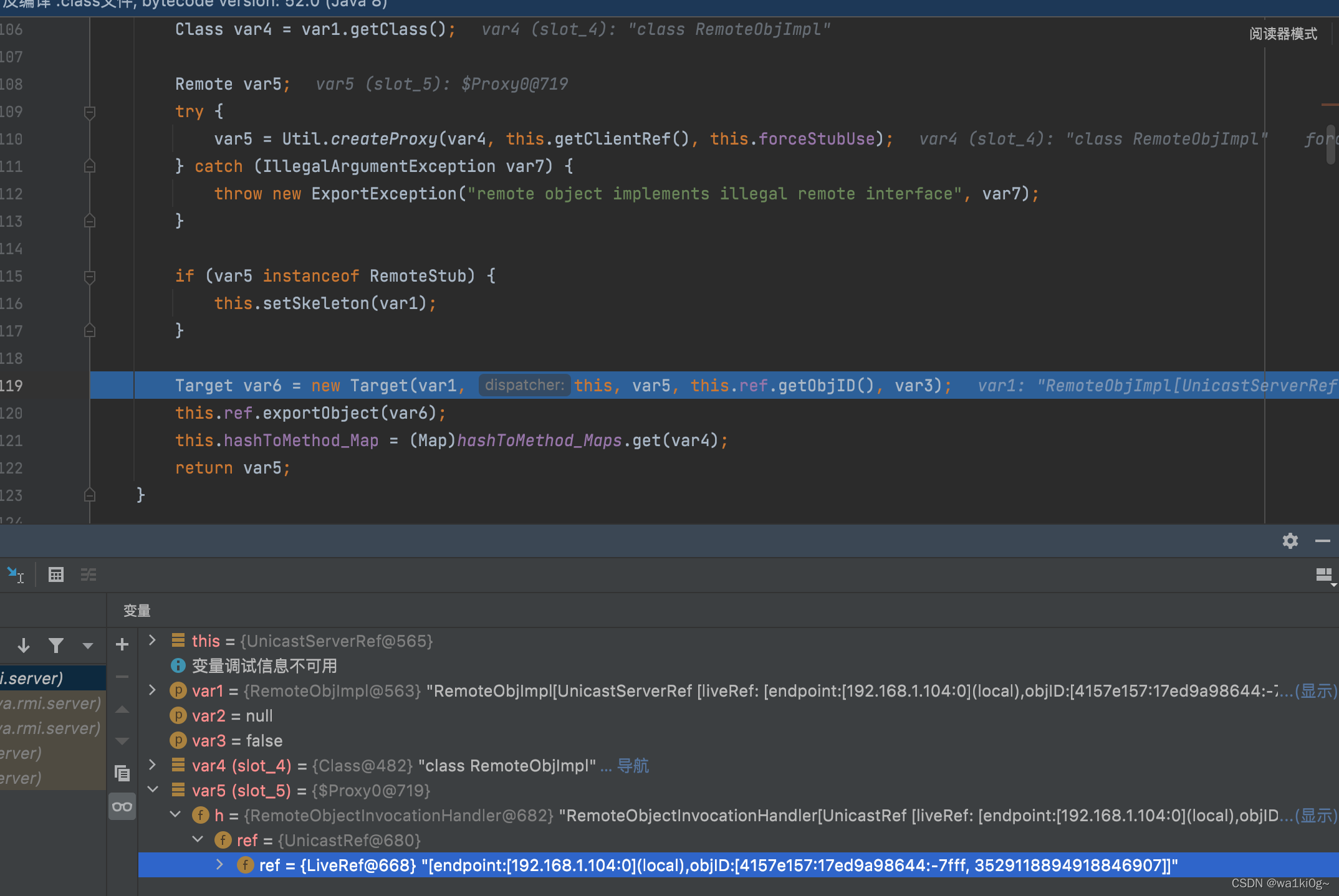Click the duplicate watch icon

coord(122,773)
